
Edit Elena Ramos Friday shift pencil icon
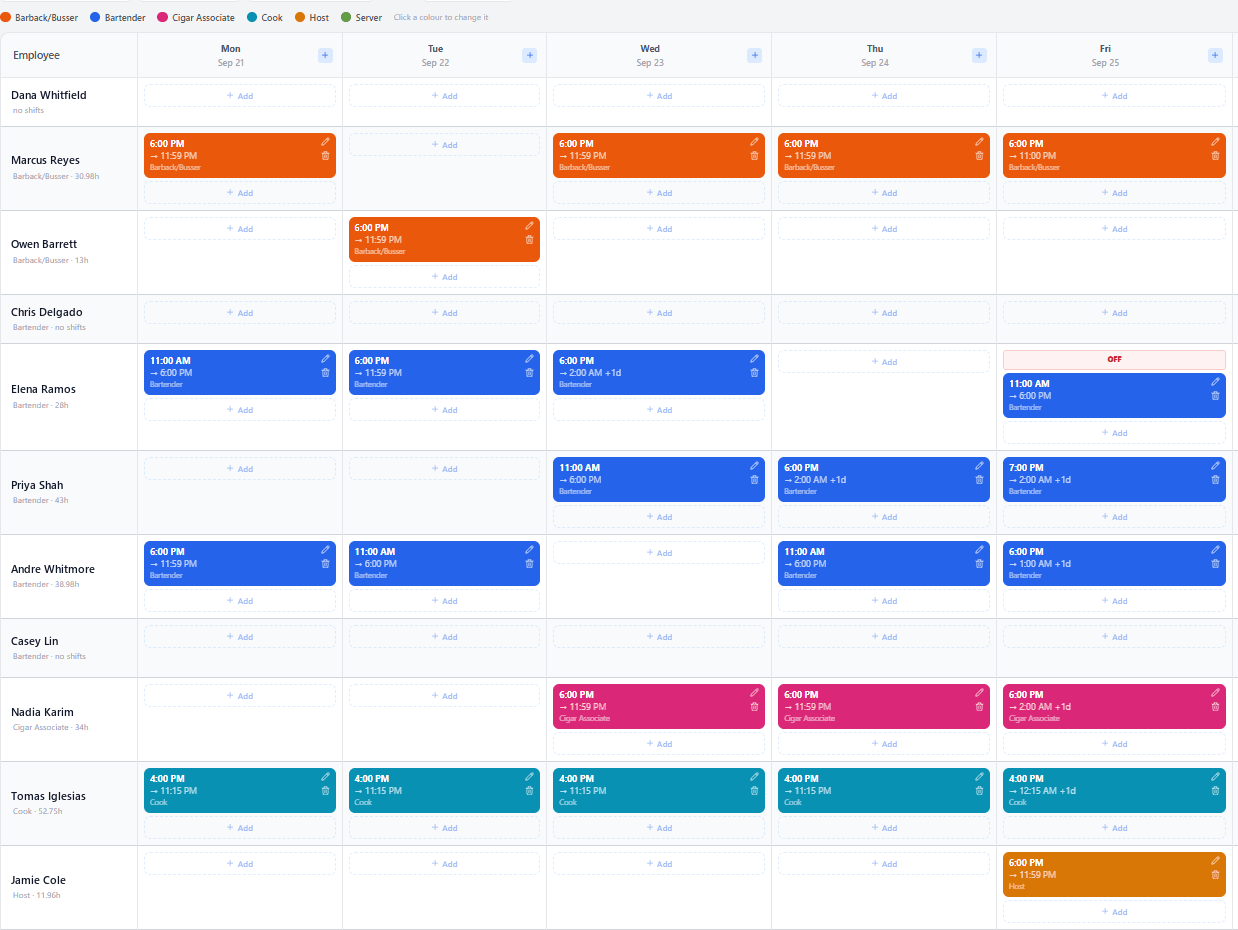pyautogui.click(x=1215, y=382)
